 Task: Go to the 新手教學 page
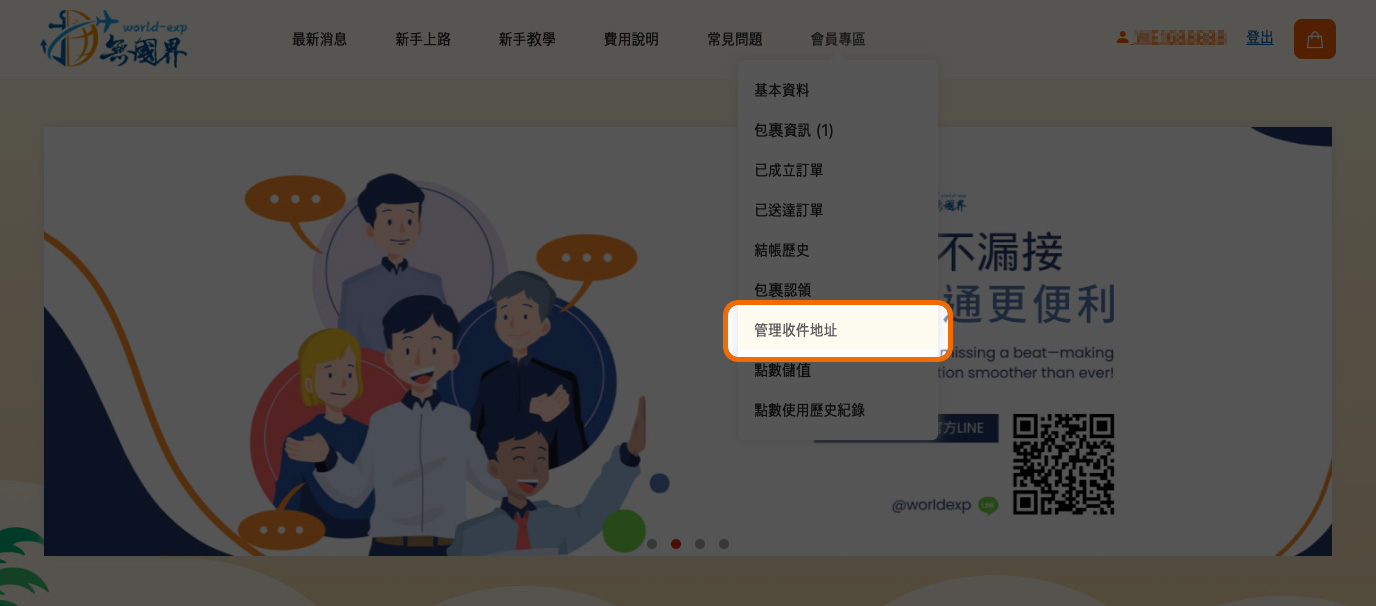(x=527, y=39)
